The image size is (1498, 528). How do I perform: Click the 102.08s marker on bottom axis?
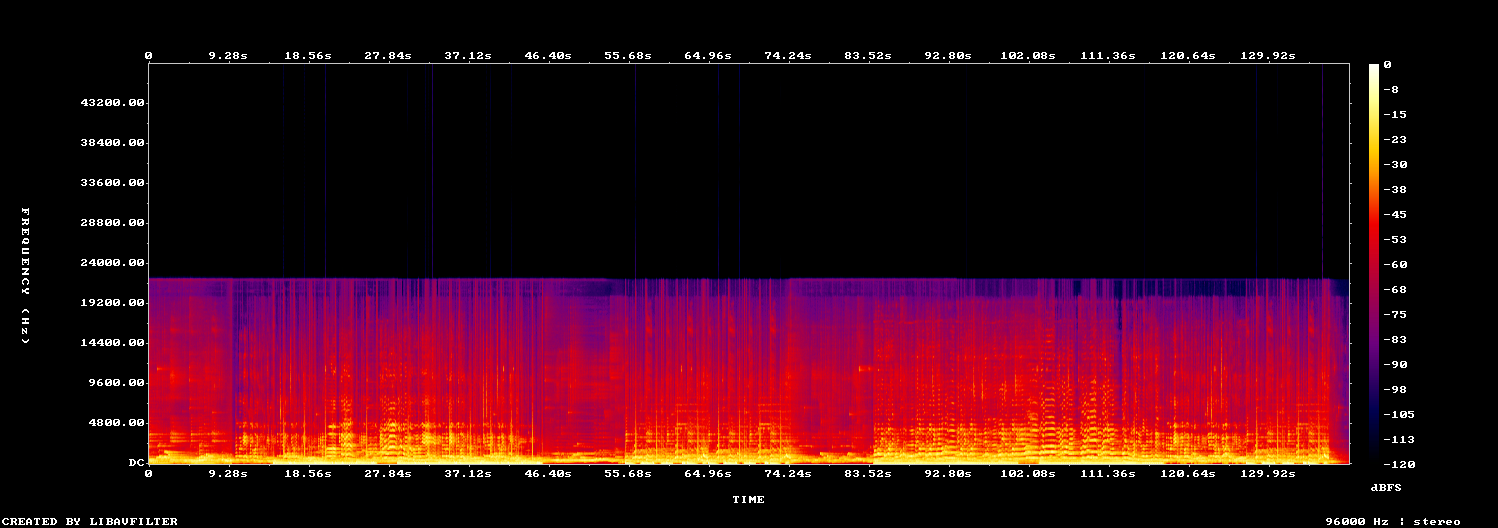pyautogui.click(x=1028, y=473)
